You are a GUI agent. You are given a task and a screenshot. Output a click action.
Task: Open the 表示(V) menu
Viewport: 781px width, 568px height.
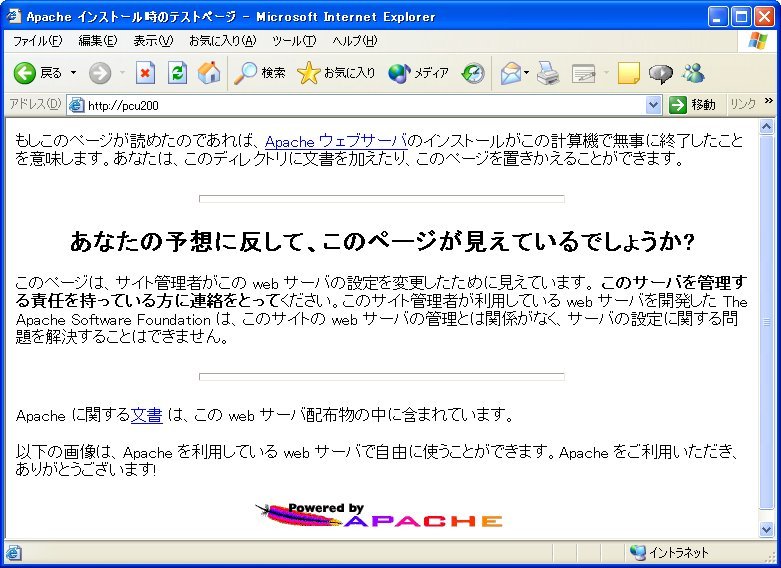[153, 41]
